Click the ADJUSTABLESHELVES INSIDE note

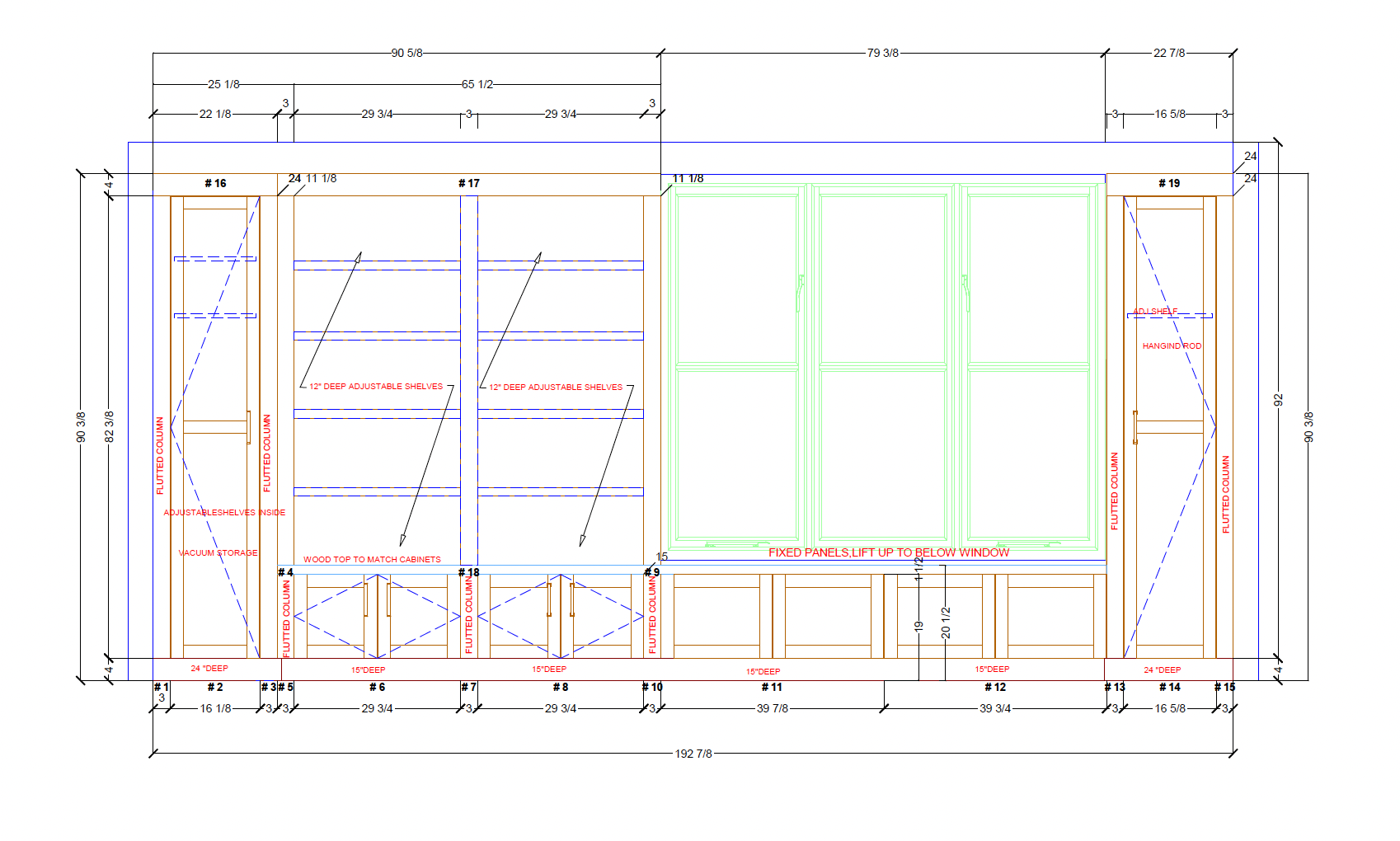(224, 512)
